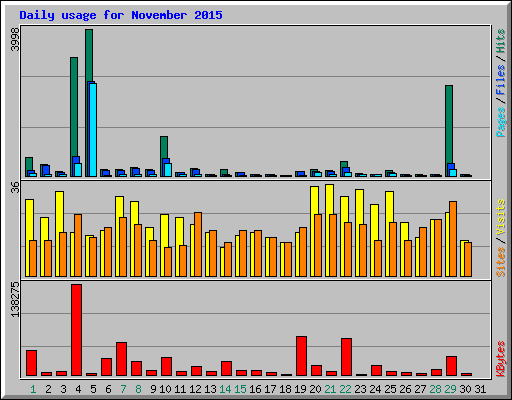Click the yellow "Visits" legend label
This screenshot has height=400, width=512.
tap(501, 217)
